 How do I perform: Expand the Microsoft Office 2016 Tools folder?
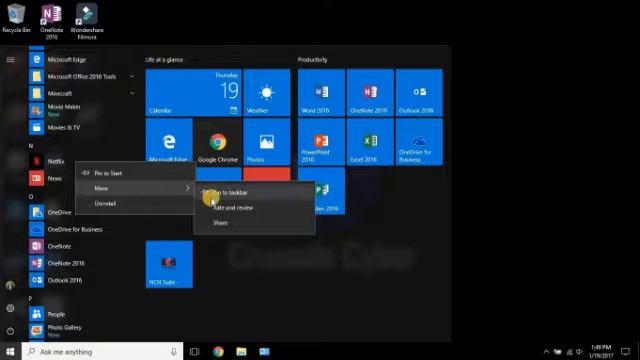pos(132,76)
